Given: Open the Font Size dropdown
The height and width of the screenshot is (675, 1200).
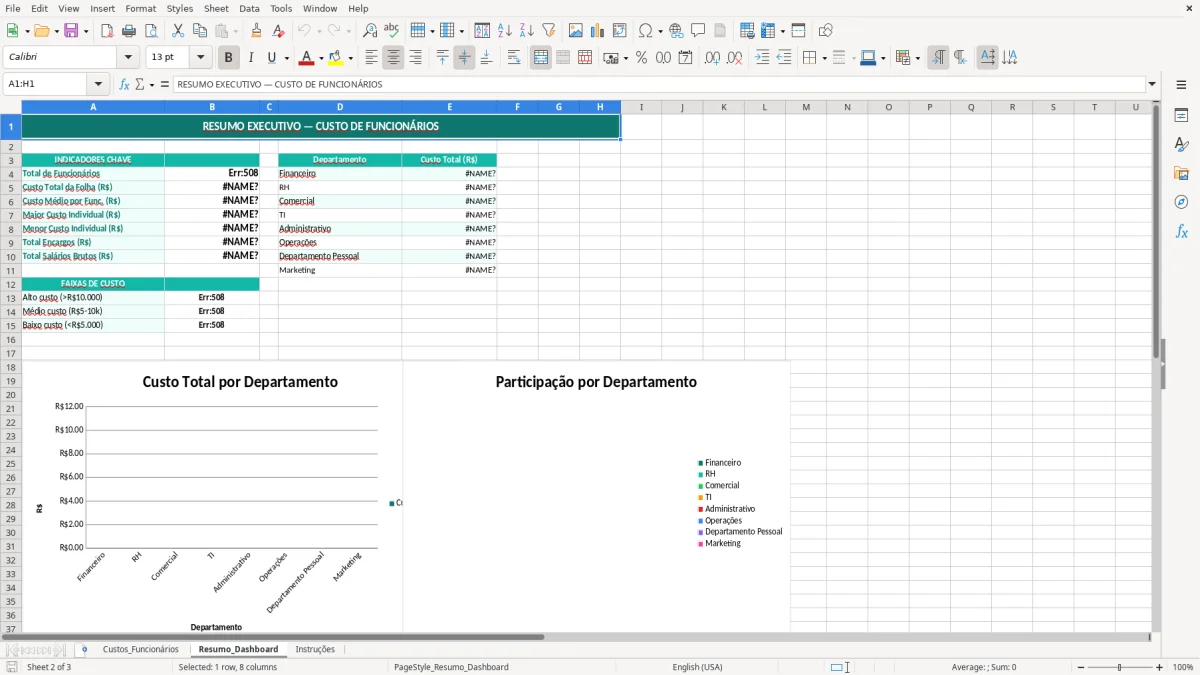Looking at the screenshot, I should point(201,58).
